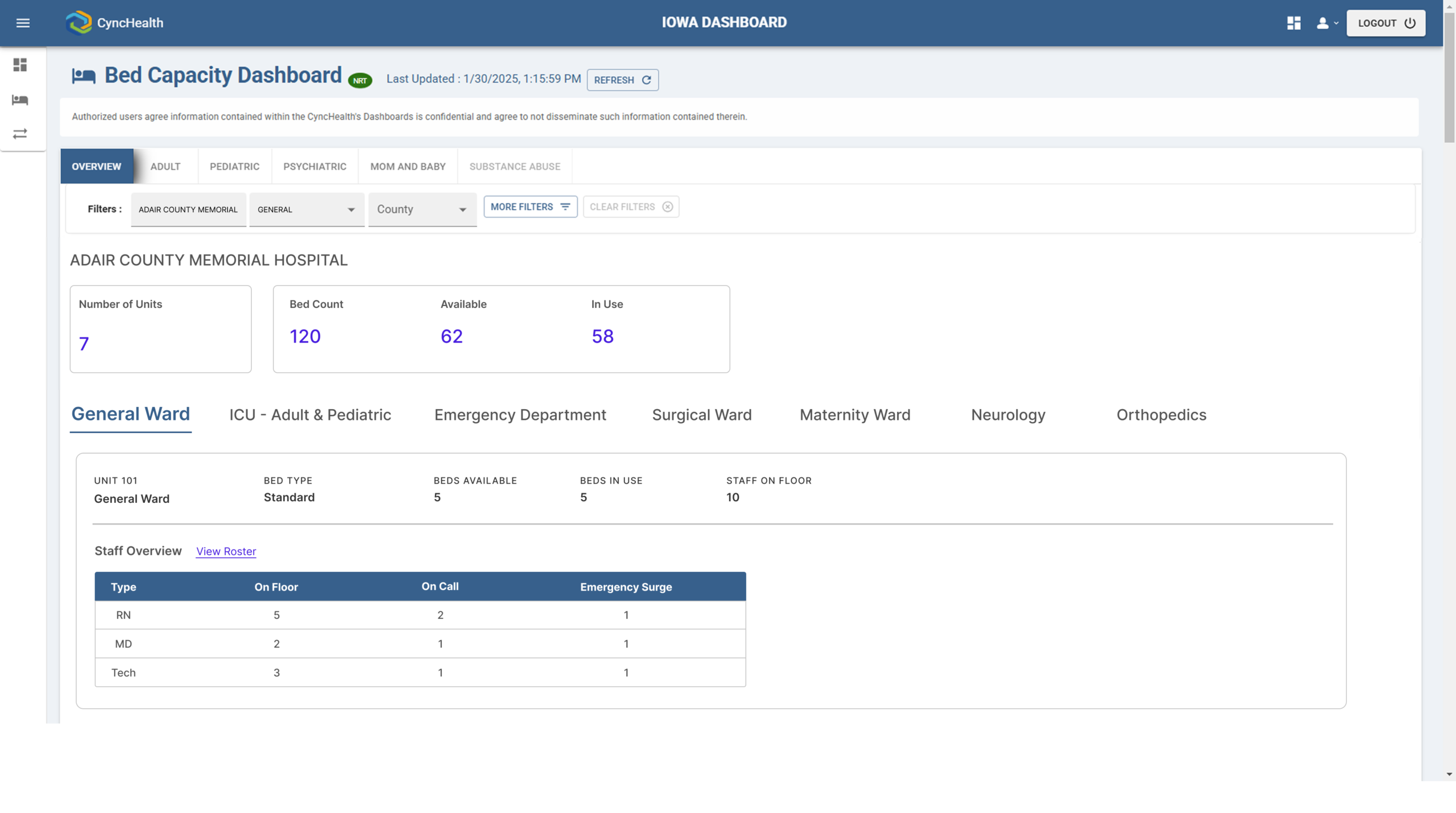Viewport: 1456px width, 813px height.
Task: Switch to the Psychiatric tab
Action: point(315,166)
